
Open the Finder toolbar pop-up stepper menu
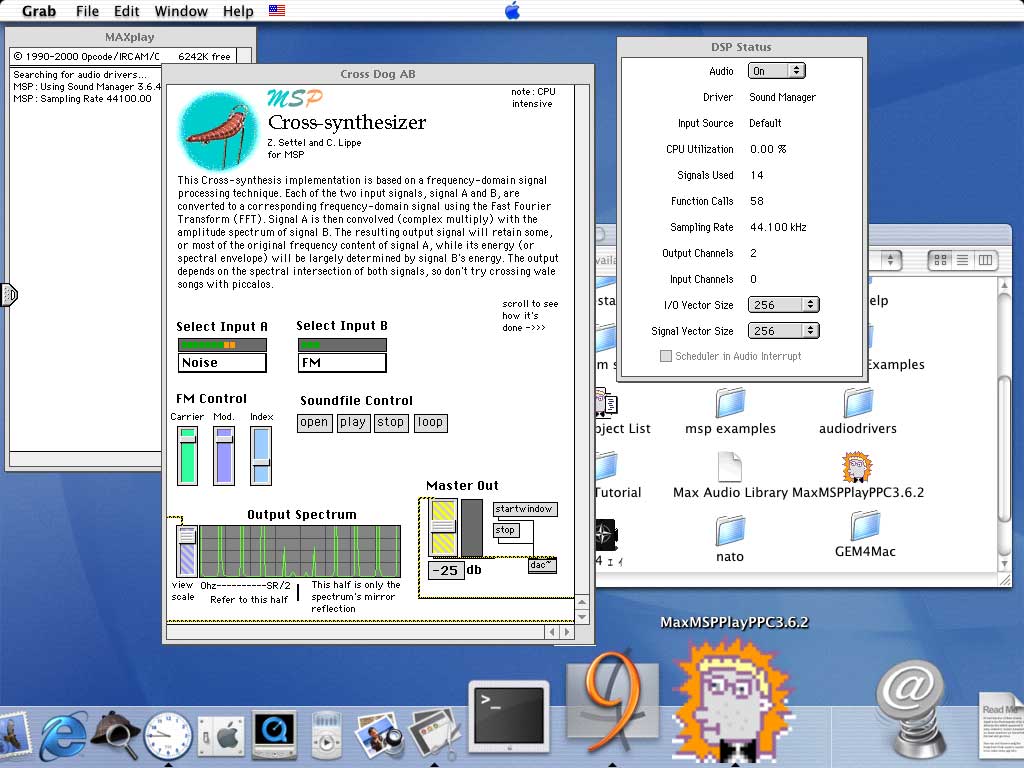point(889,260)
